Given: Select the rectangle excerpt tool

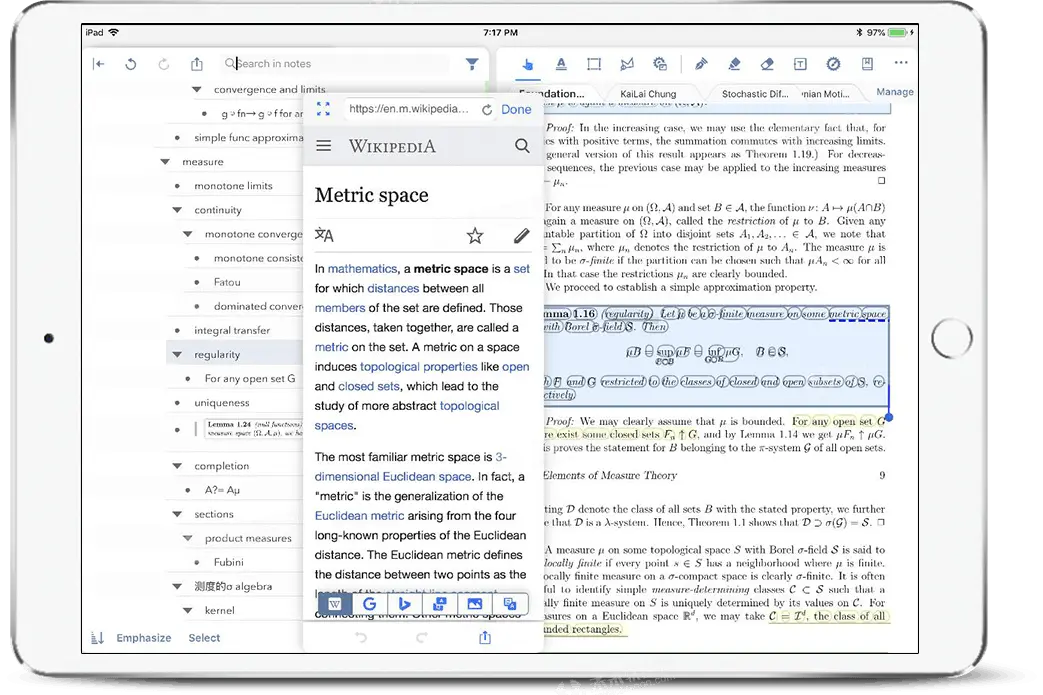Looking at the screenshot, I should pyautogui.click(x=594, y=64).
